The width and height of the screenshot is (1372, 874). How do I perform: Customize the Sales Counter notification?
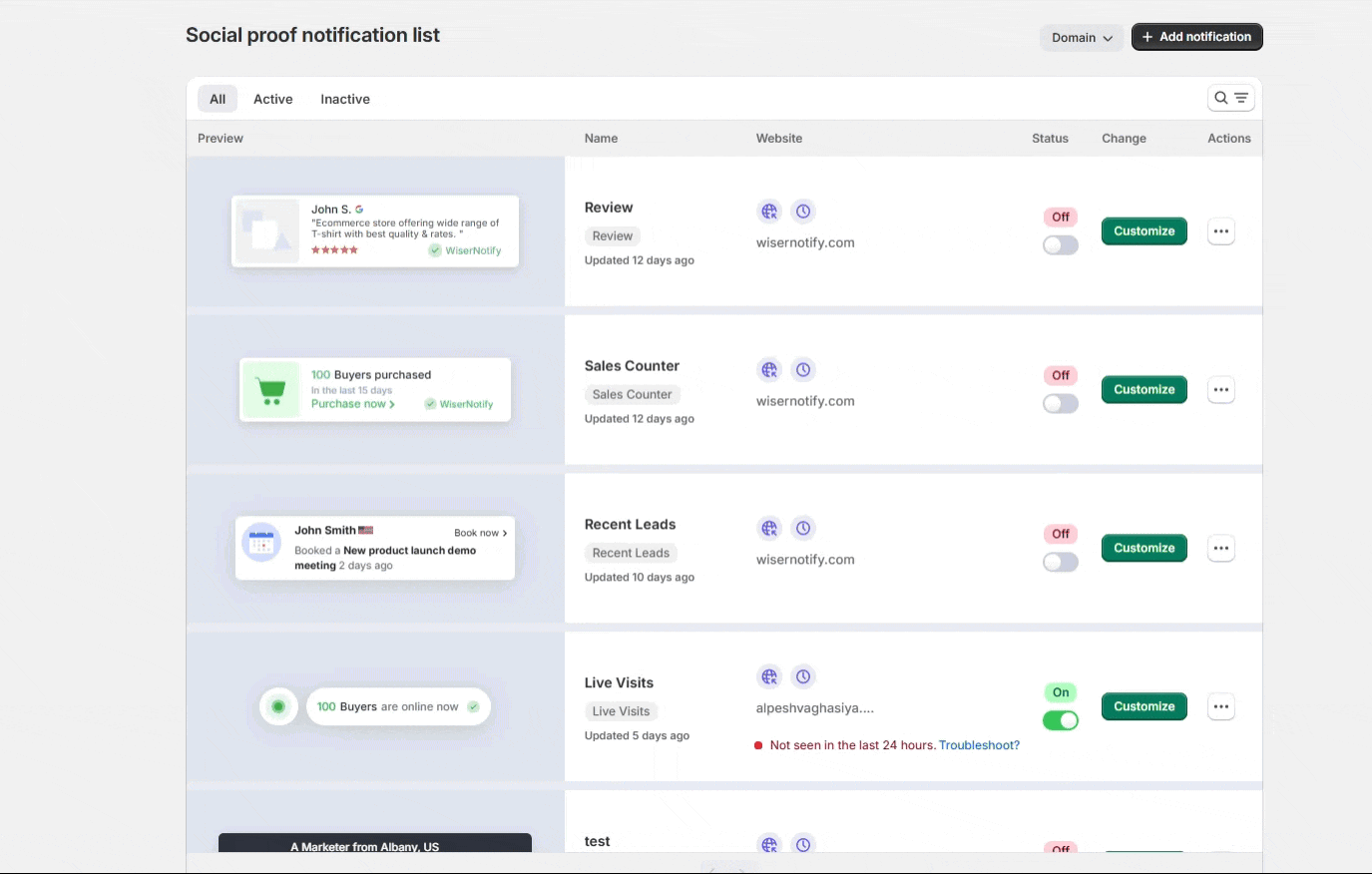(1144, 389)
